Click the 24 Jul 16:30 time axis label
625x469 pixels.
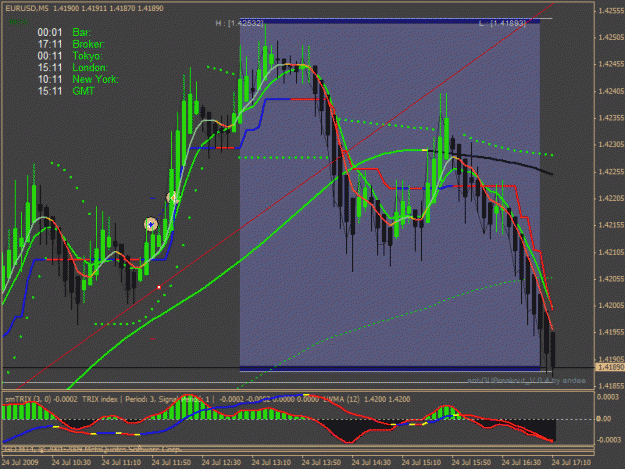(x=521, y=463)
